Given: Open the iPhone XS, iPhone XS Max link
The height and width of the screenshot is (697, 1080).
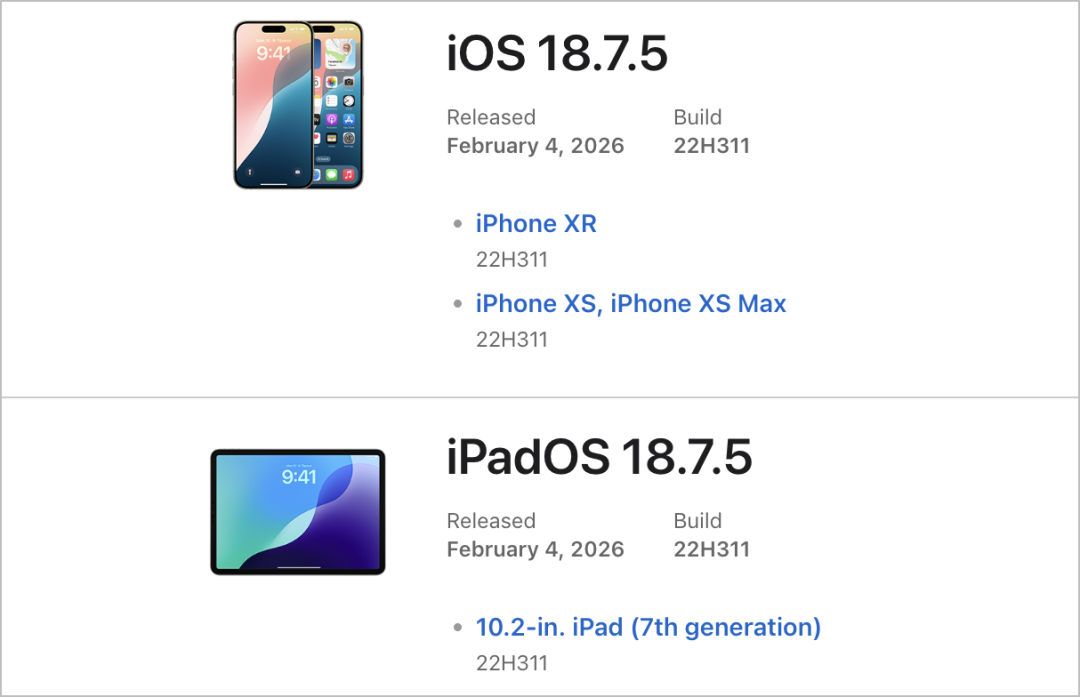Looking at the screenshot, I should (x=631, y=303).
